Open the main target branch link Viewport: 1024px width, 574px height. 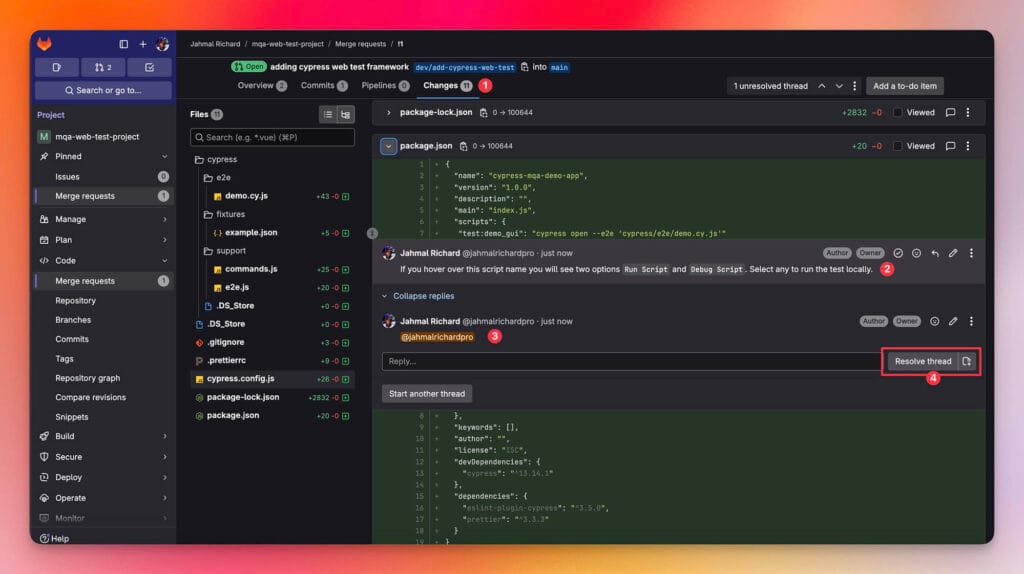[x=559, y=67]
